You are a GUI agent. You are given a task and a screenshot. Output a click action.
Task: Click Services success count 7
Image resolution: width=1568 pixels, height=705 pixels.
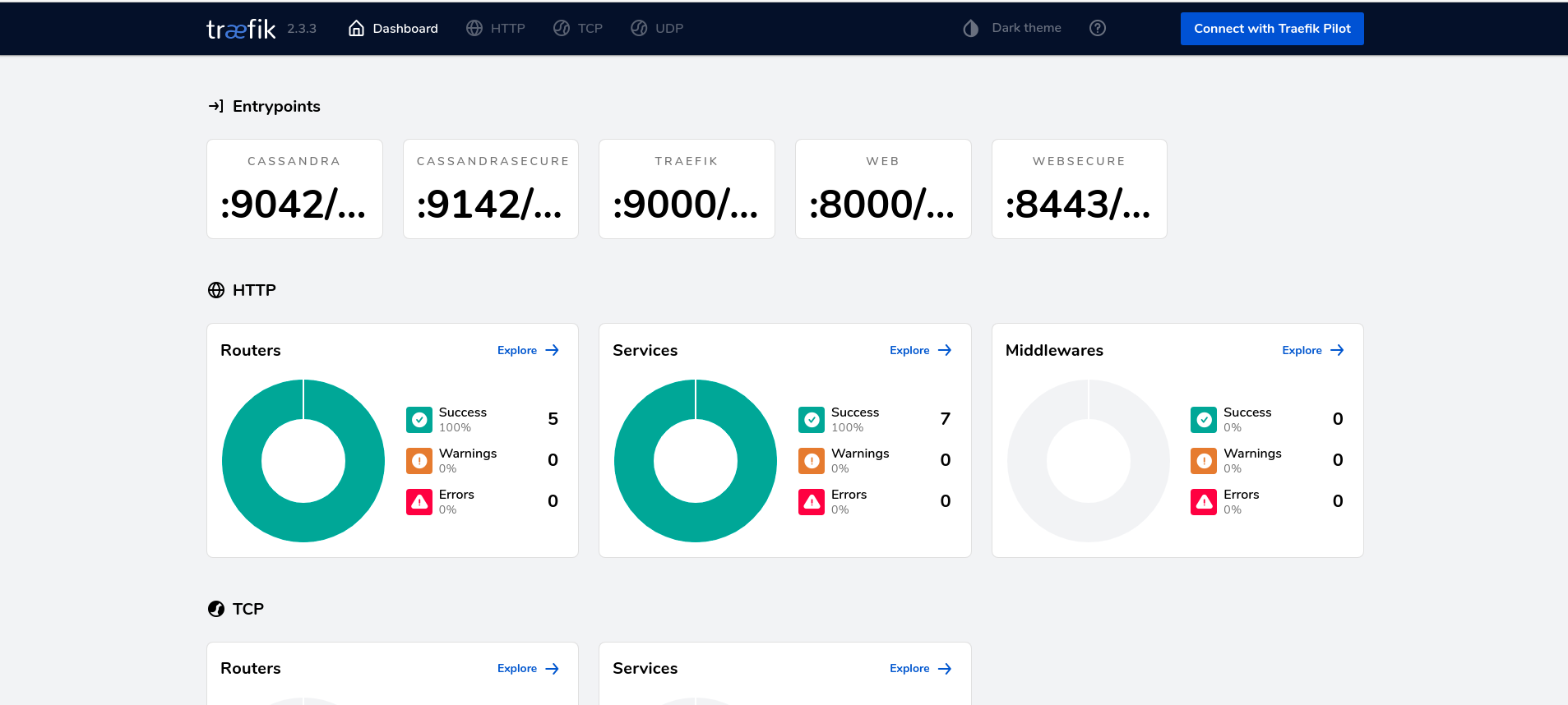click(x=946, y=419)
